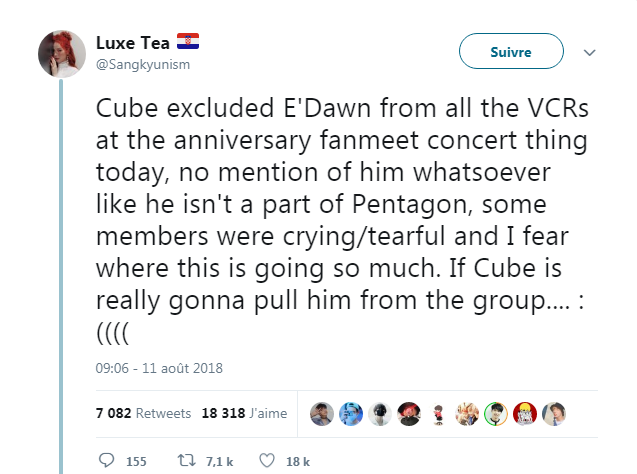Click the Croatian flag emoji beside Luxe Tea
Viewport: 637px width, 474px height.
(x=188, y=41)
